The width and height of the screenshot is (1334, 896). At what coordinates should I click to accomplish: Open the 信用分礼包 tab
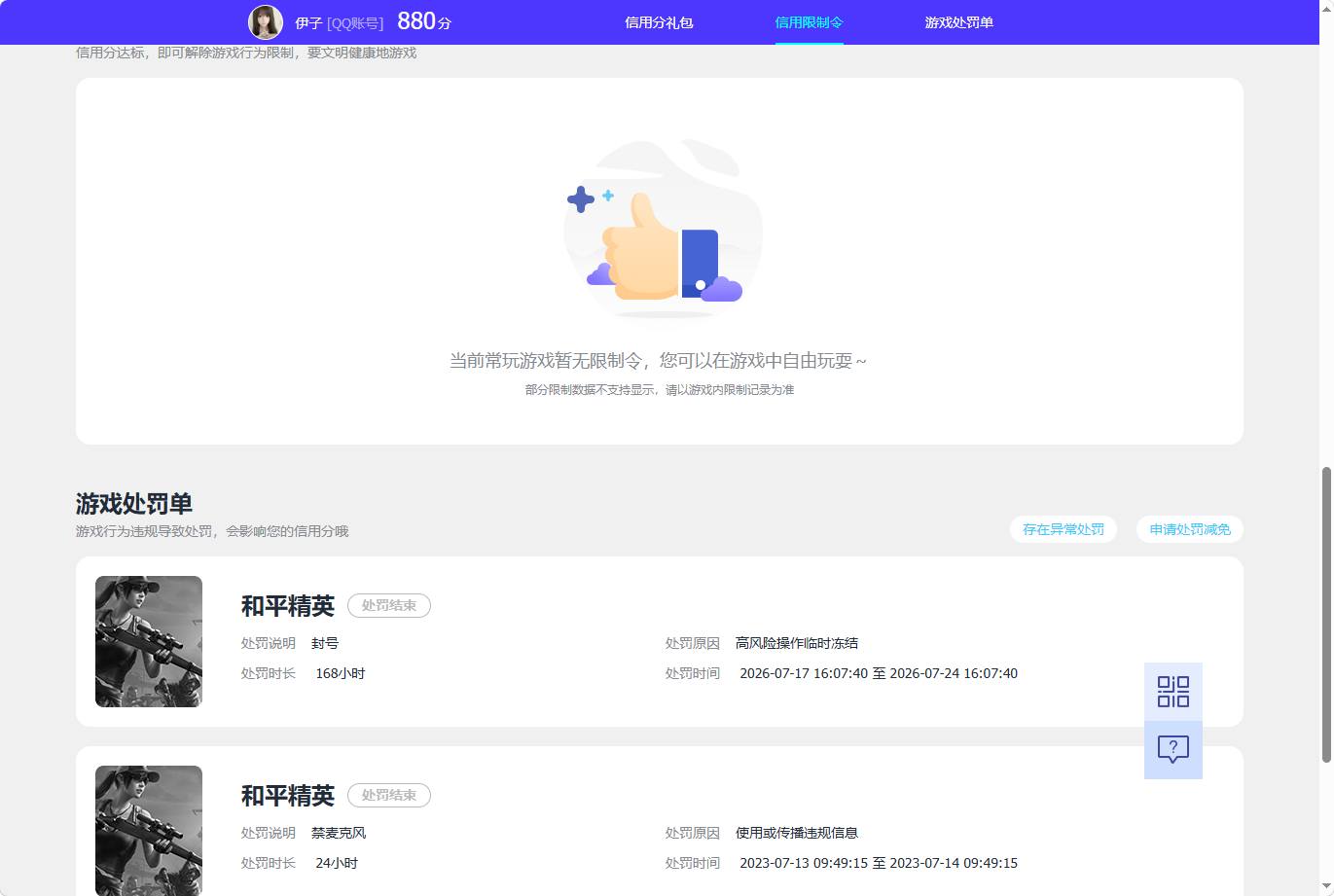tap(659, 22)
